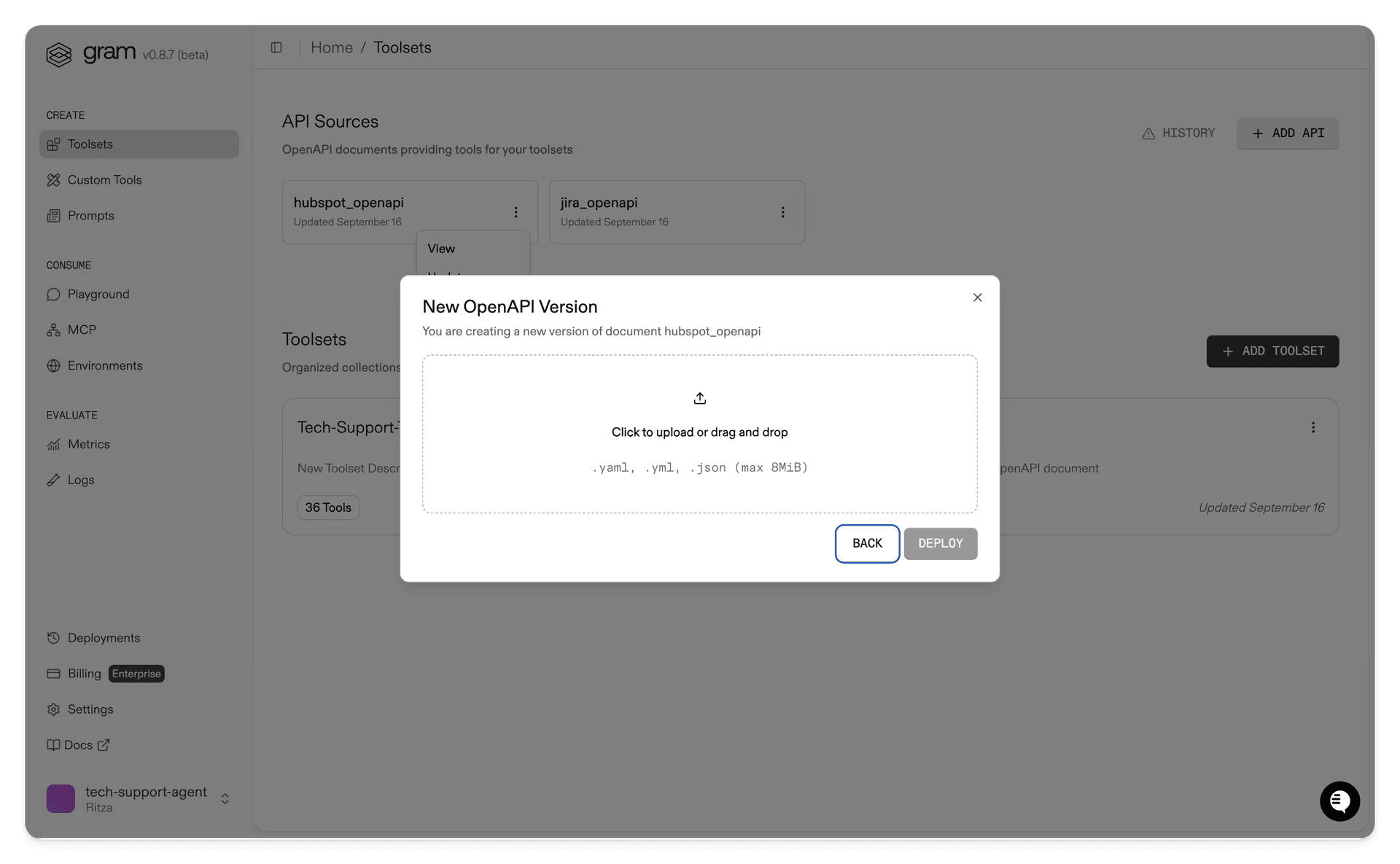
Task: Open the three-dot menu on the right toolset card
Action: click(x=1314, y=427)
